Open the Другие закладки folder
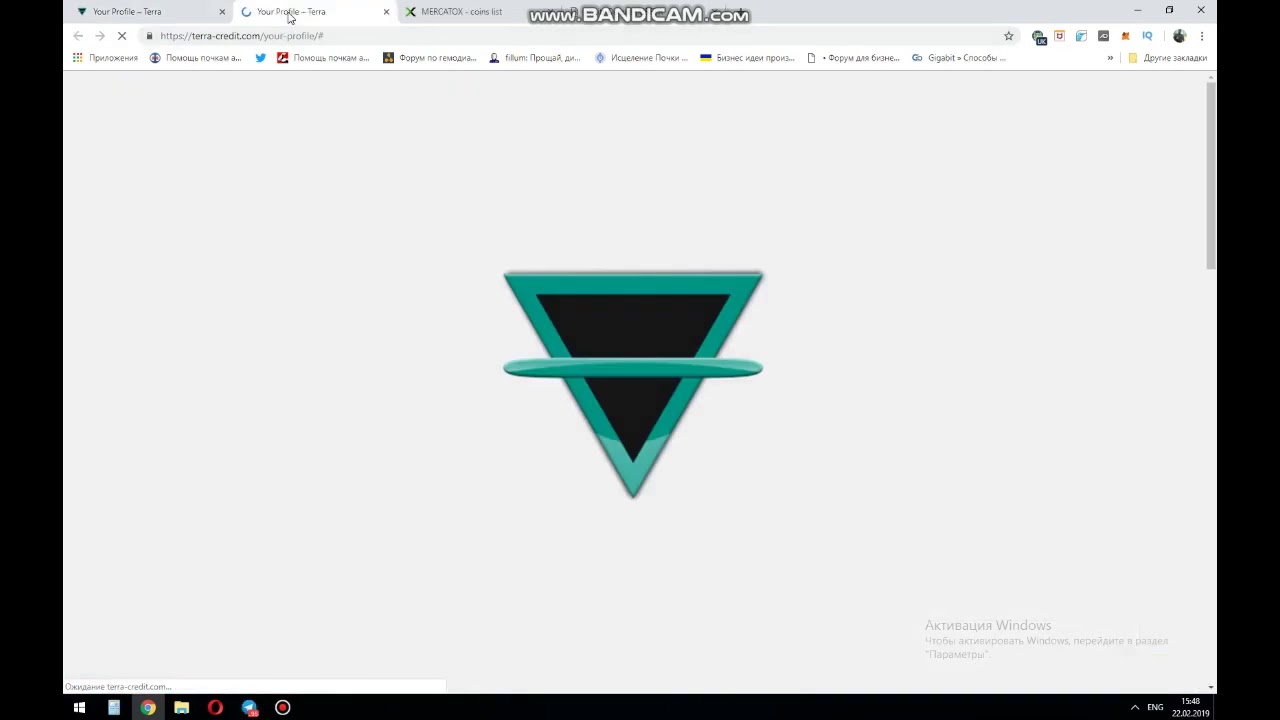Image resolution: width=1280 pixels, height=720 pixels. click(1168, 58)
